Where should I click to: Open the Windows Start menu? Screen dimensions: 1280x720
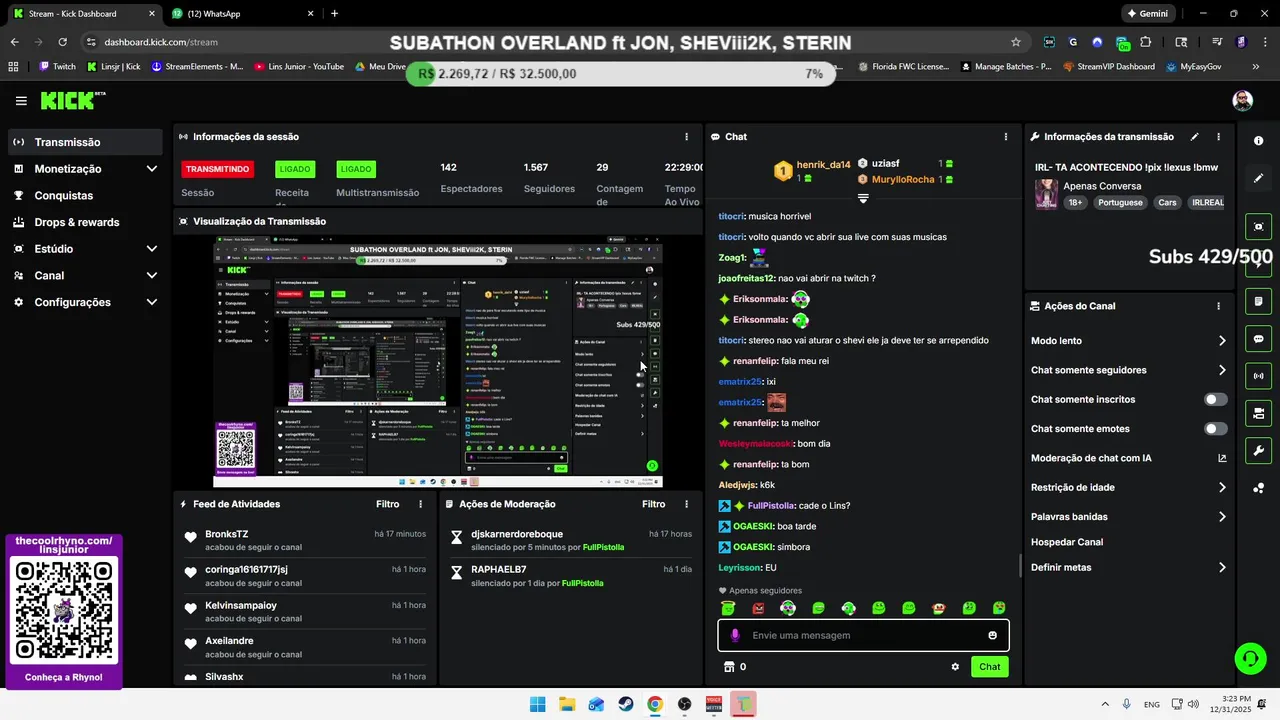(537, 704)
